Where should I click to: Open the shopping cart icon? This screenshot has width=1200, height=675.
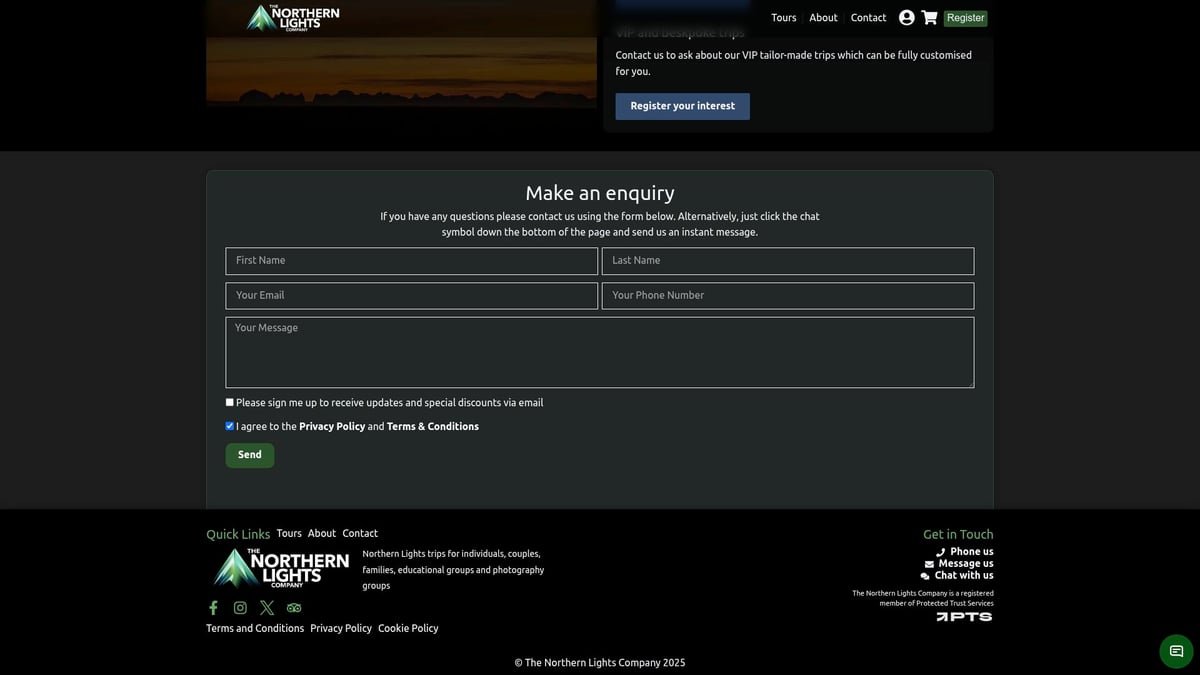(x=929, y=18)
